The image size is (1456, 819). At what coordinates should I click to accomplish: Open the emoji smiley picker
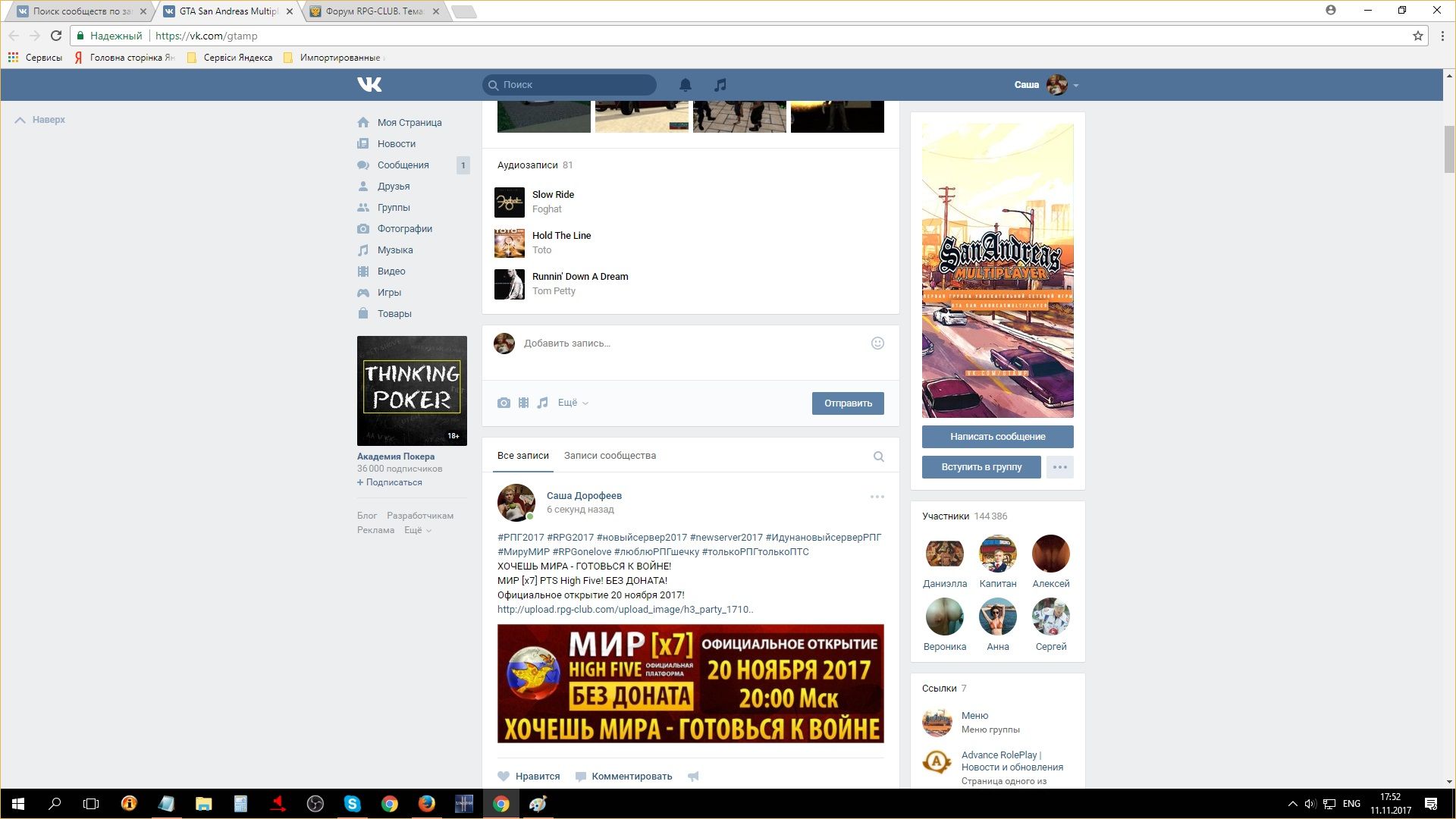point(877,343)
